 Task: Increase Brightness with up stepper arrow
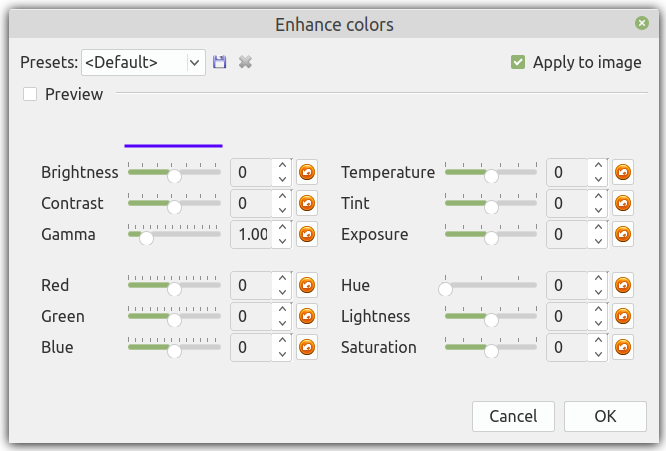282,165
